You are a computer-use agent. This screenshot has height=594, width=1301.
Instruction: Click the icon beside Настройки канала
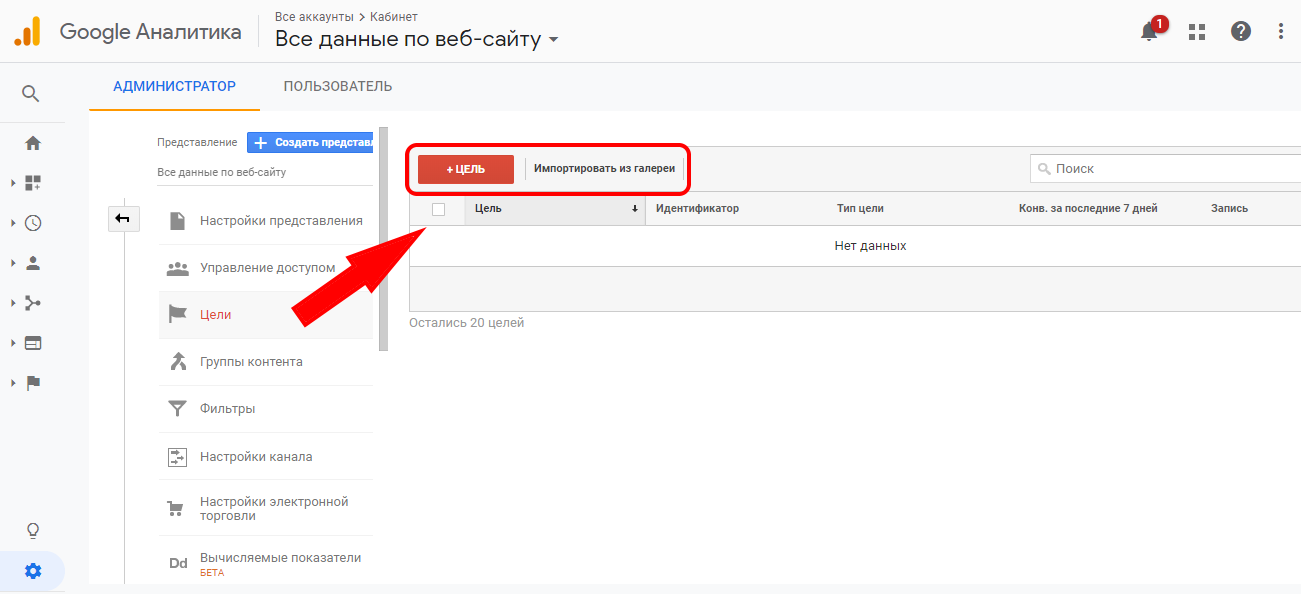pos(177,456)
